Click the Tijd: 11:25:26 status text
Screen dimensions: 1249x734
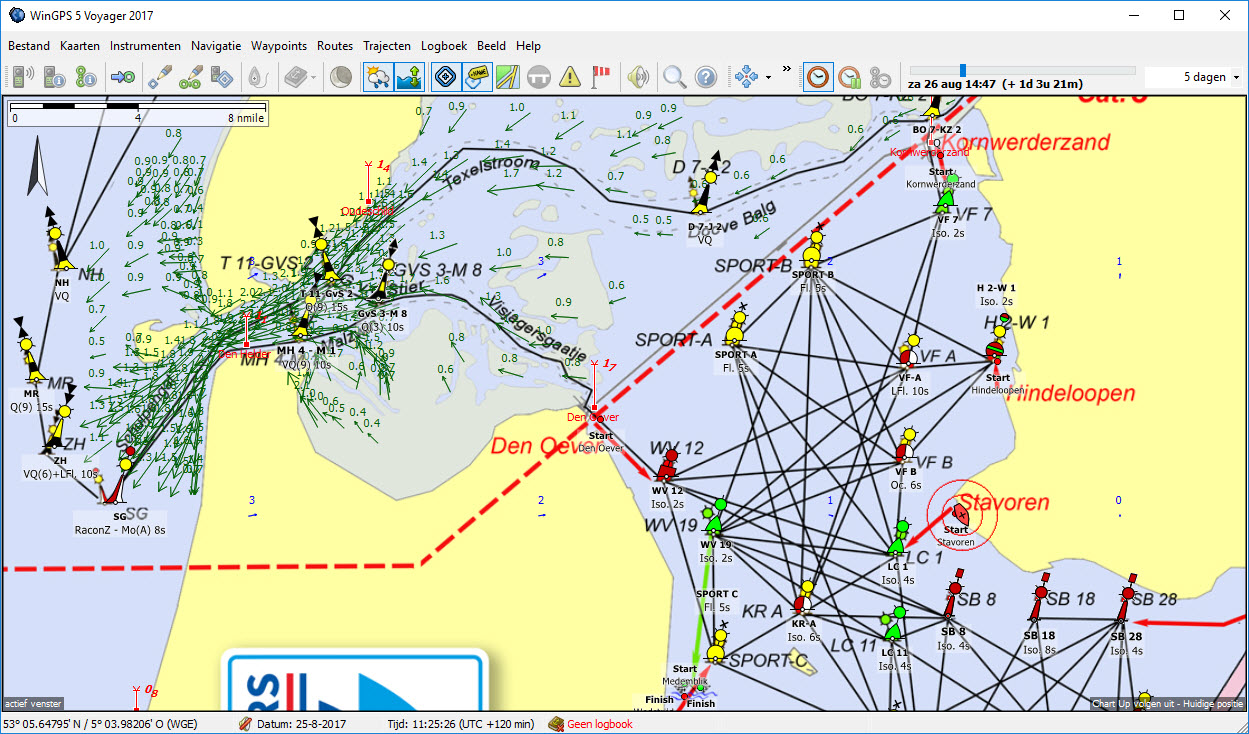pos(460,724)
